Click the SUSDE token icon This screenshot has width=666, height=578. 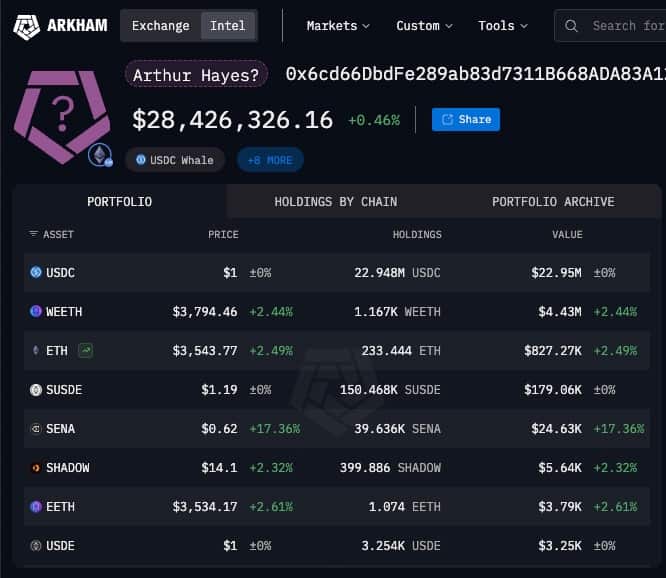click(36, 390)
